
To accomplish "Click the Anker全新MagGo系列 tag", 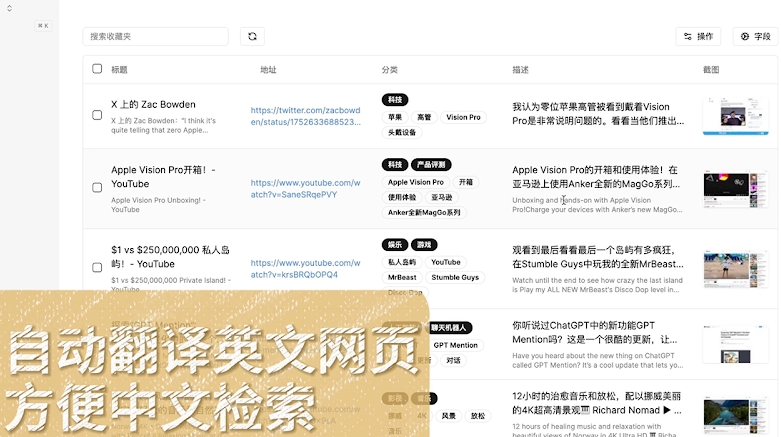I will [424, 213].
